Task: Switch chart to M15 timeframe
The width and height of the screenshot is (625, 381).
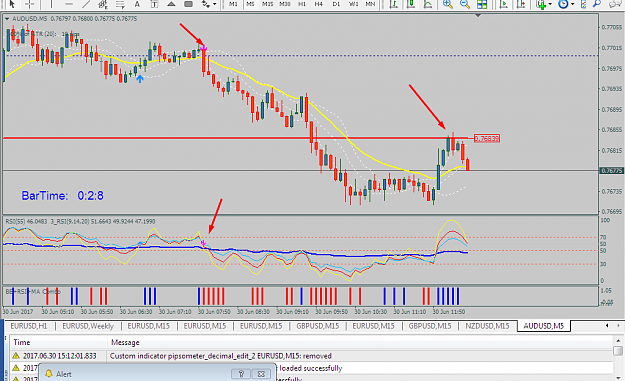Action: pyautogui.click(x=267, y=4)
